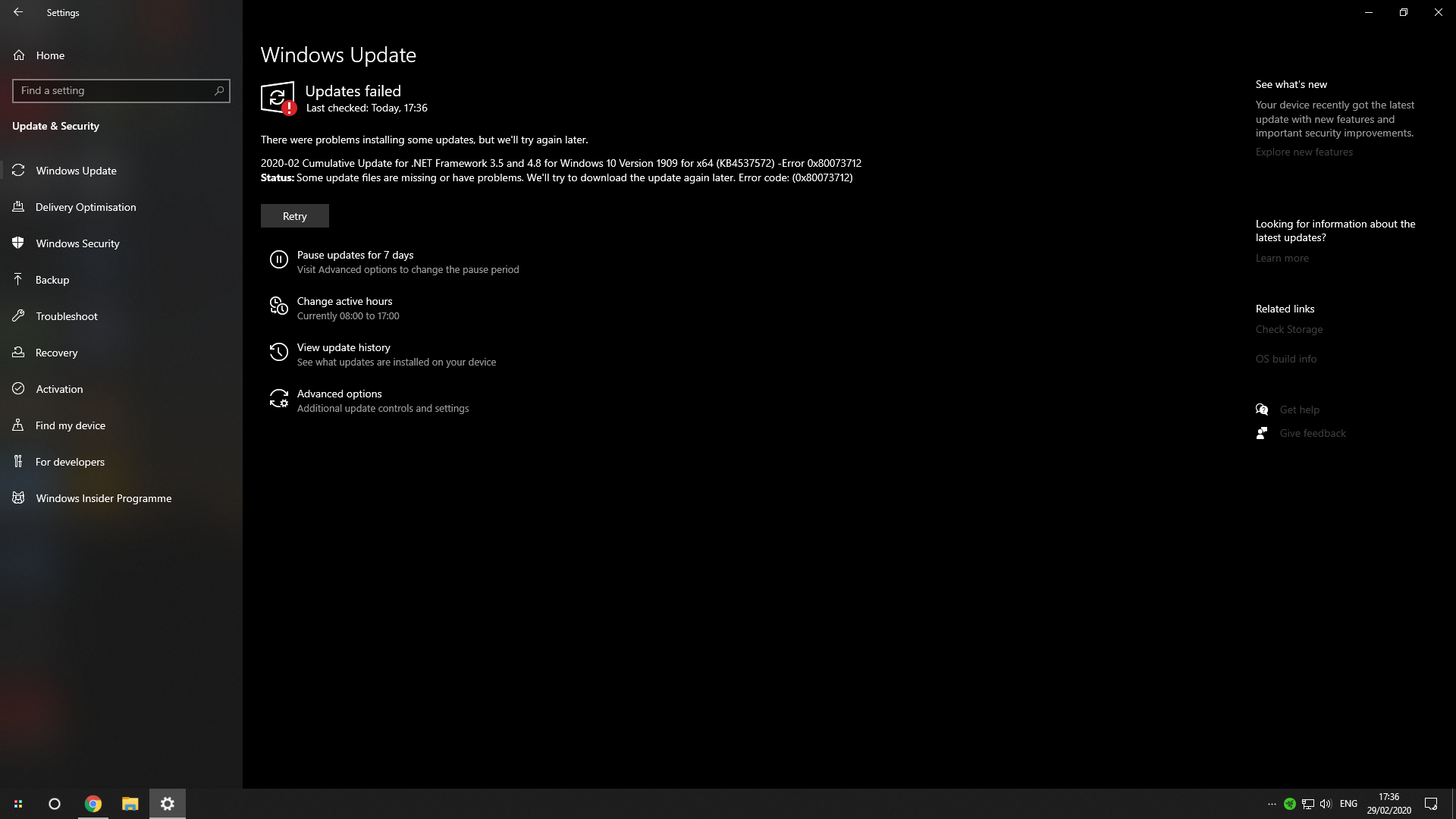Screen dimensions: 1456x819
Task: Click the Chrome icon in taskbar
Action: pos(93,803)
